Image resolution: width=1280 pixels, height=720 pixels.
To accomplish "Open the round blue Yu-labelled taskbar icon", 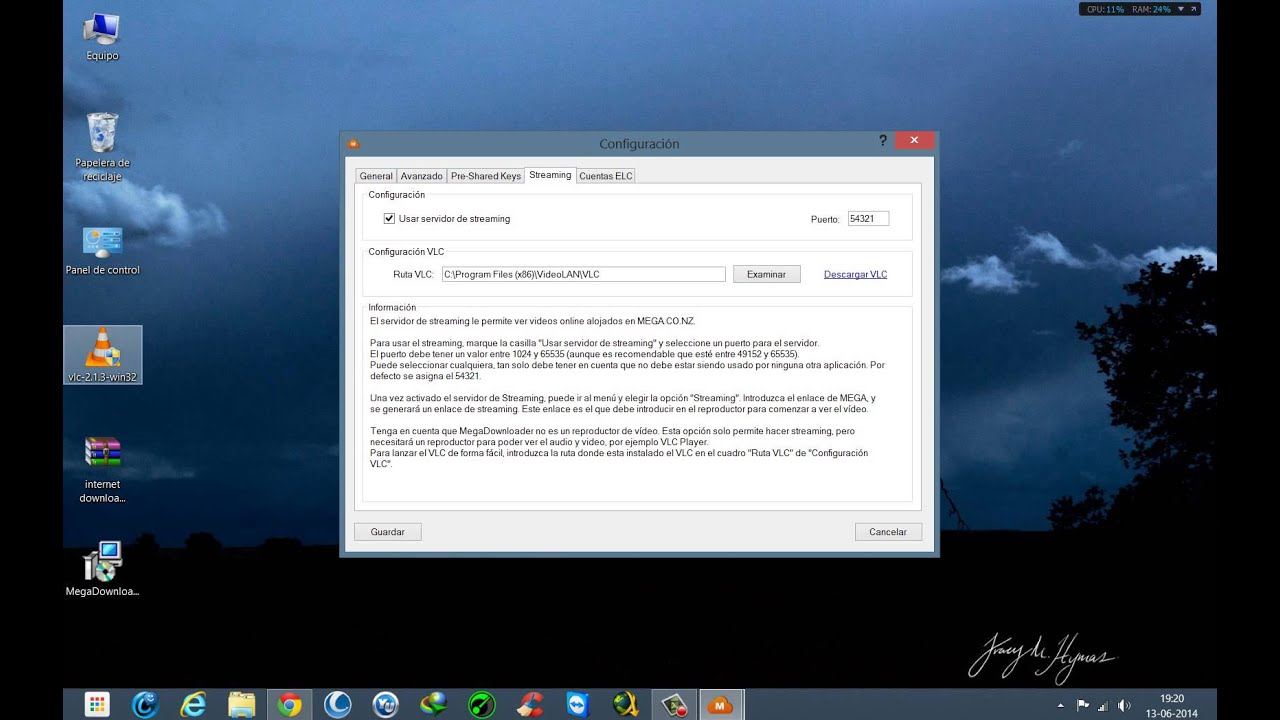I will tap(386, 704).
